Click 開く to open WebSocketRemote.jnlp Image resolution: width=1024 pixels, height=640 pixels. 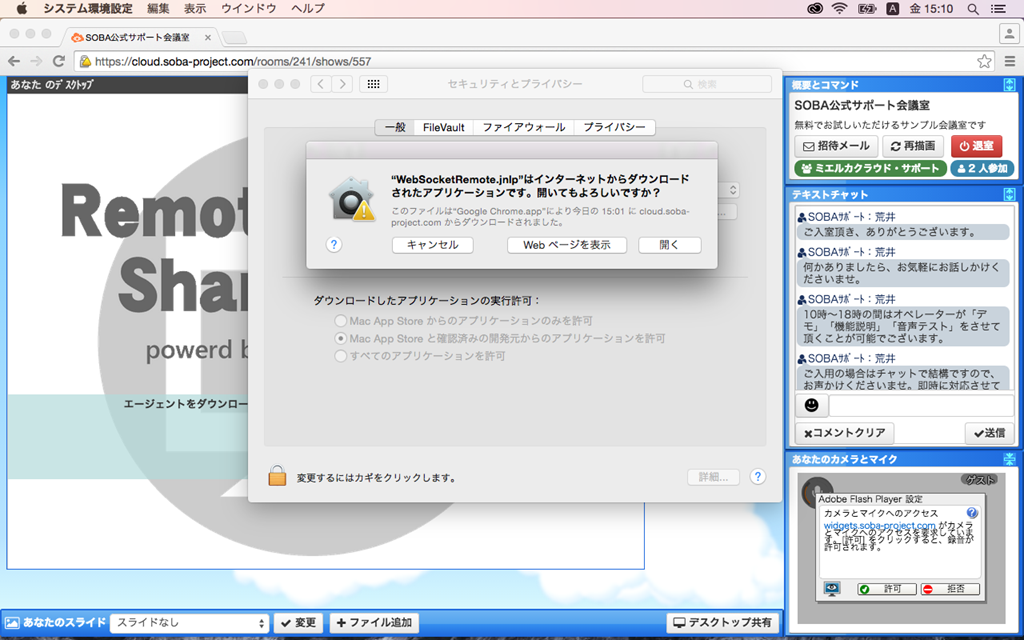pos(669,245)
